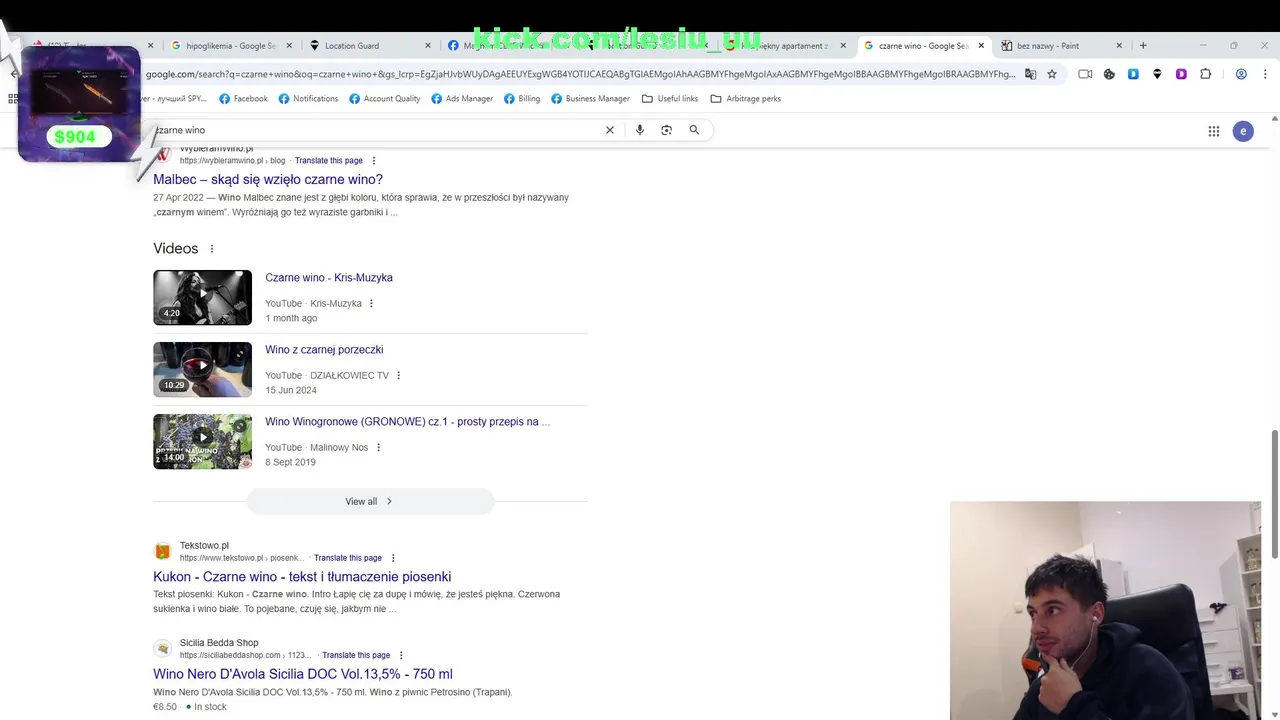Open the Extensions puzzle-piece menu
The image size is (1280, 720).
click(x=1206, y=74)
